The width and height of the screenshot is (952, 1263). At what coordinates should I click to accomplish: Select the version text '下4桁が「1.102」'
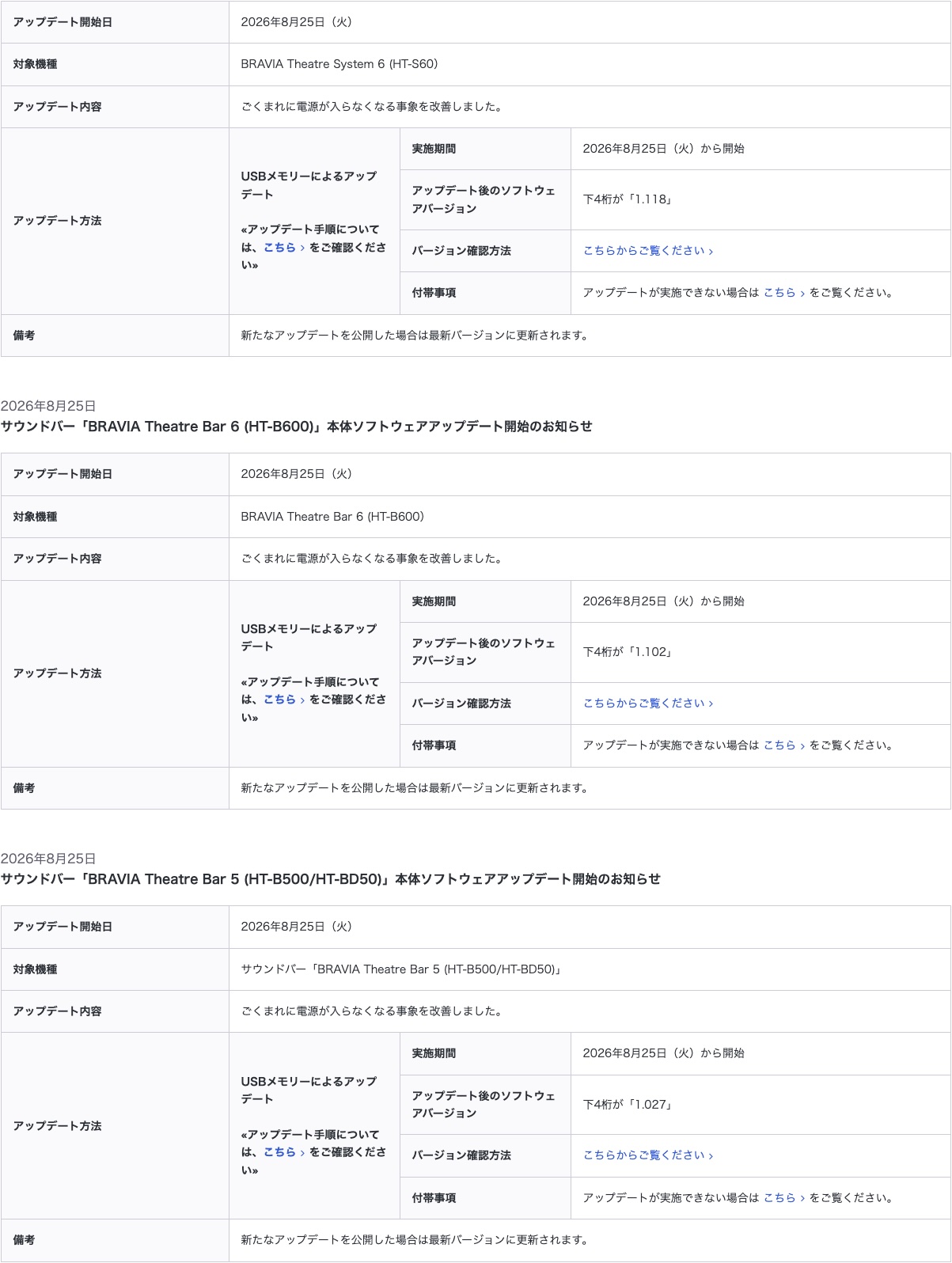[x=628, y=652]
